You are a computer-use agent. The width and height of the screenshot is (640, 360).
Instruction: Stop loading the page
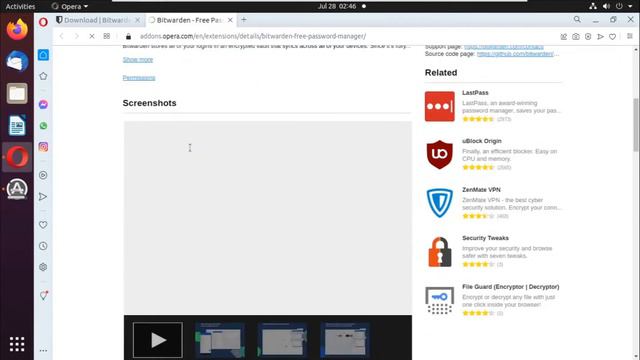click(92, 36)
